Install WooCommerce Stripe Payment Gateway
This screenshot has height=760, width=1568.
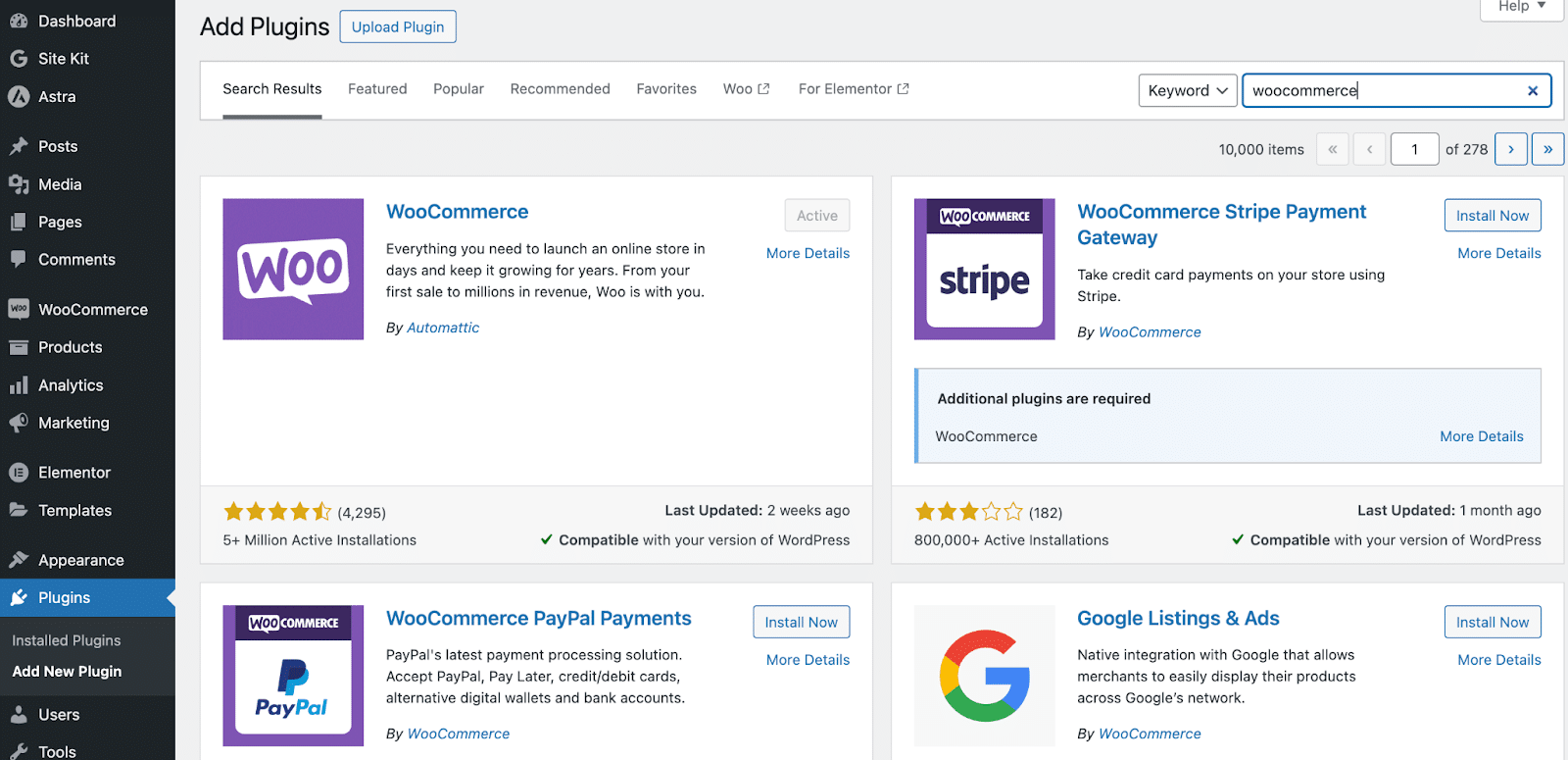(x=1493, y=216)
